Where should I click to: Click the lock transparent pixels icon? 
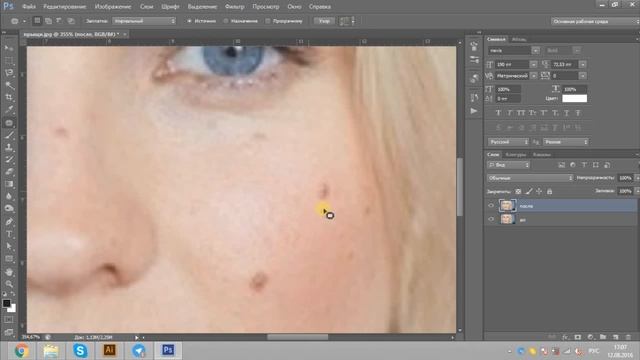518,191
